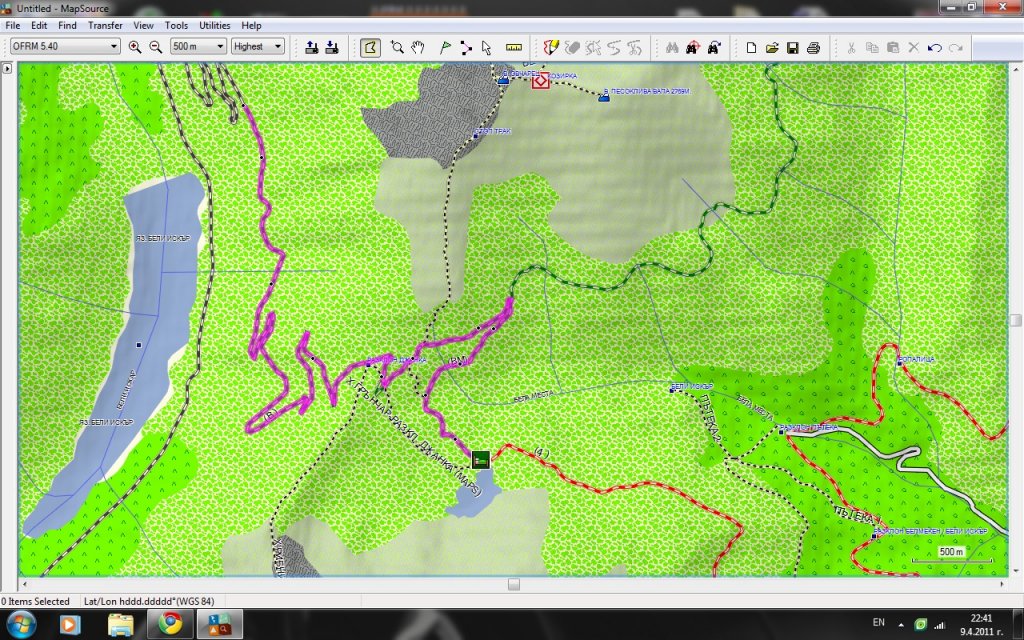Viewport: 1024px width, 640px height.
Task: Click the Save file button
Action: 792,47
